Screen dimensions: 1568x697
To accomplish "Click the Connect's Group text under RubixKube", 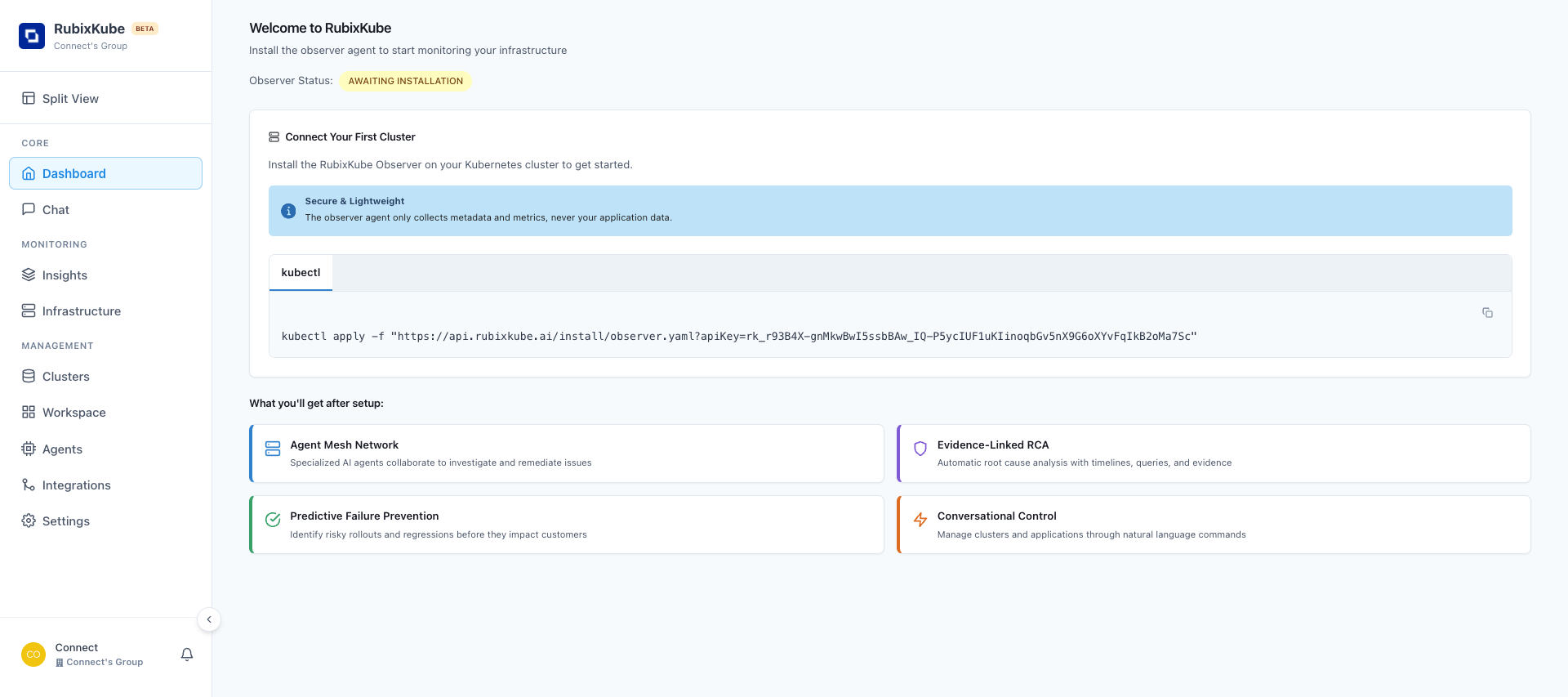I will pyautogui.click(x=91, y=46).
